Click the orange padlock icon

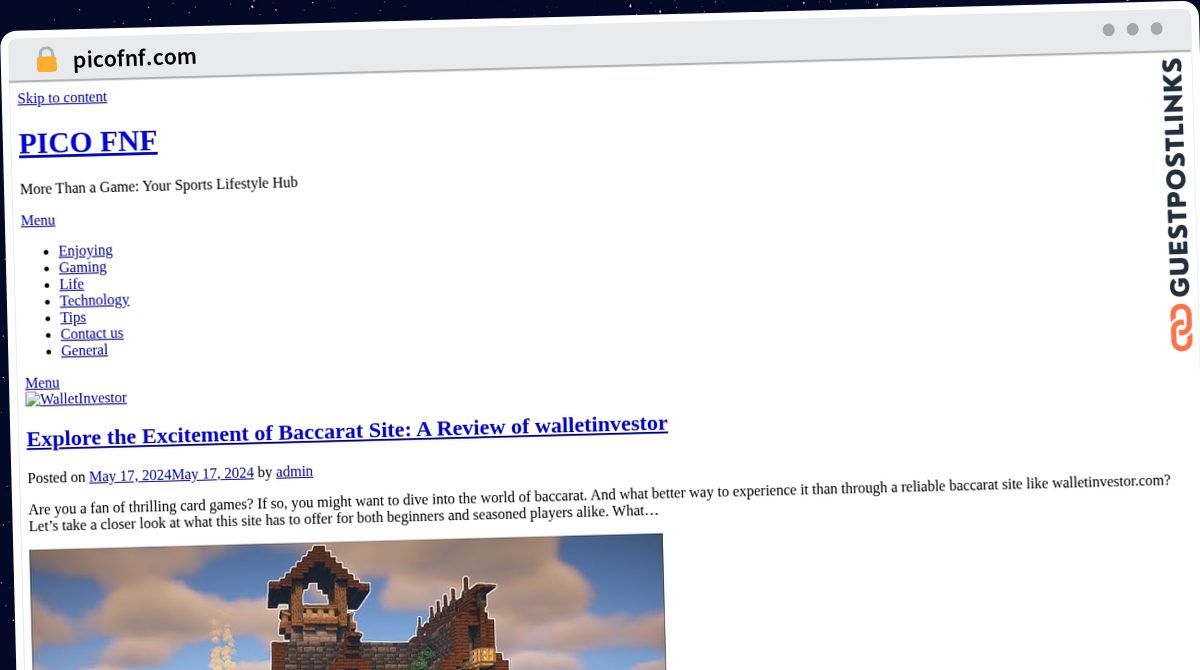(46, 60)
